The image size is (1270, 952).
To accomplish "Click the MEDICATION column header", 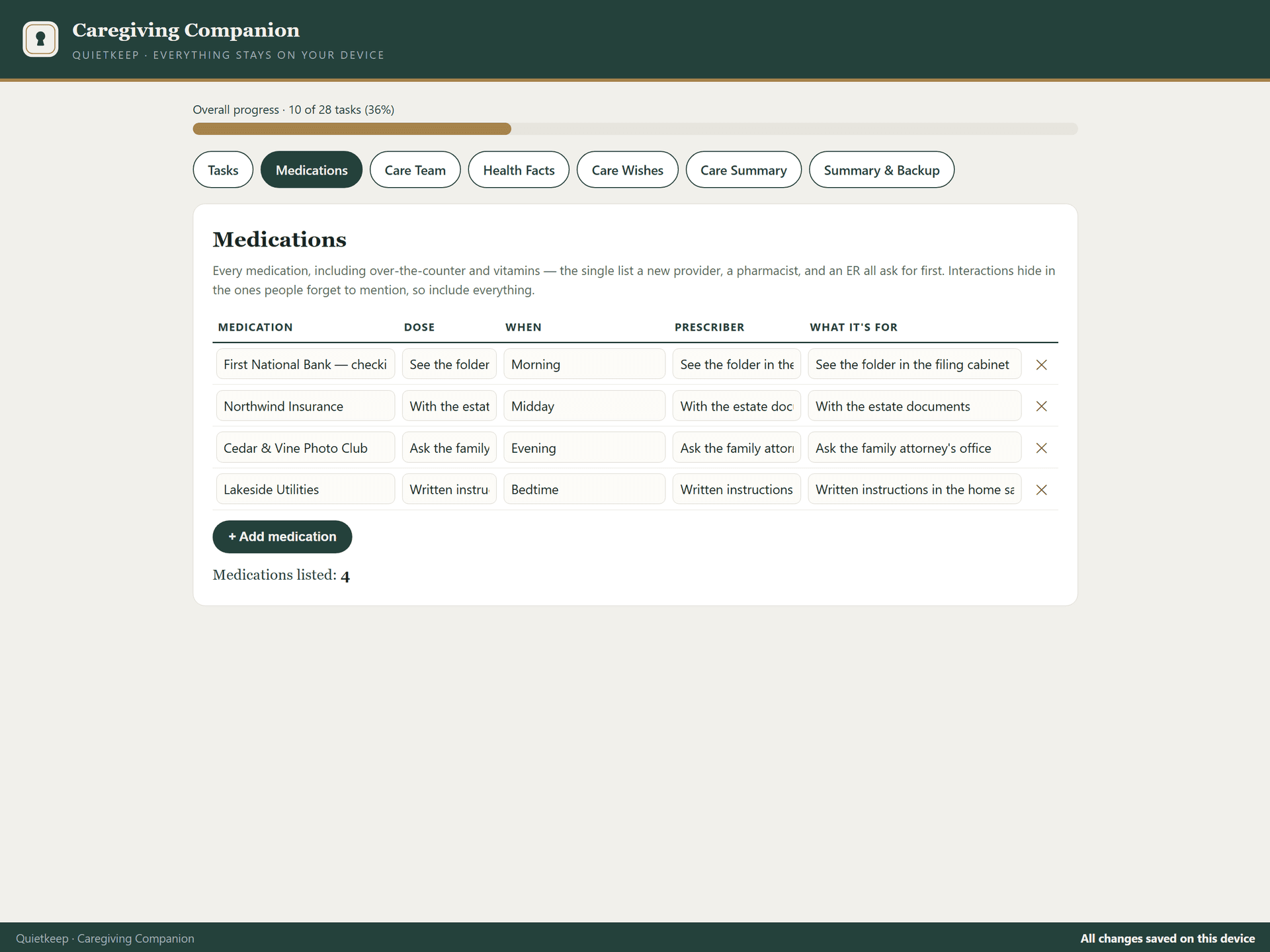I will (255, 327).
